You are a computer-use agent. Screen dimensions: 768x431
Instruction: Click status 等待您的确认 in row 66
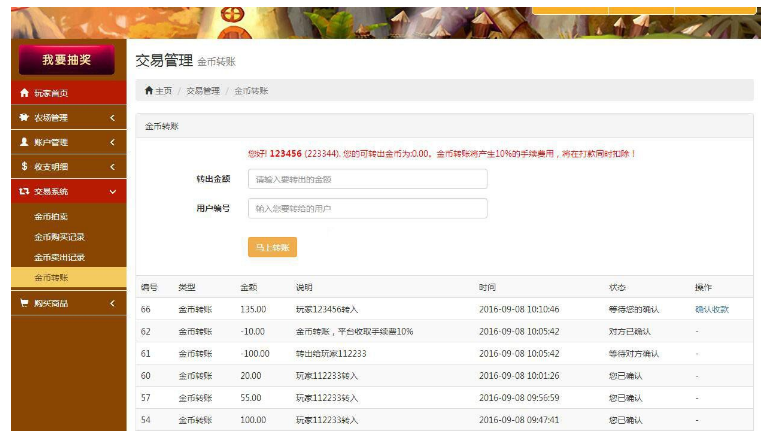click(634, 309)
